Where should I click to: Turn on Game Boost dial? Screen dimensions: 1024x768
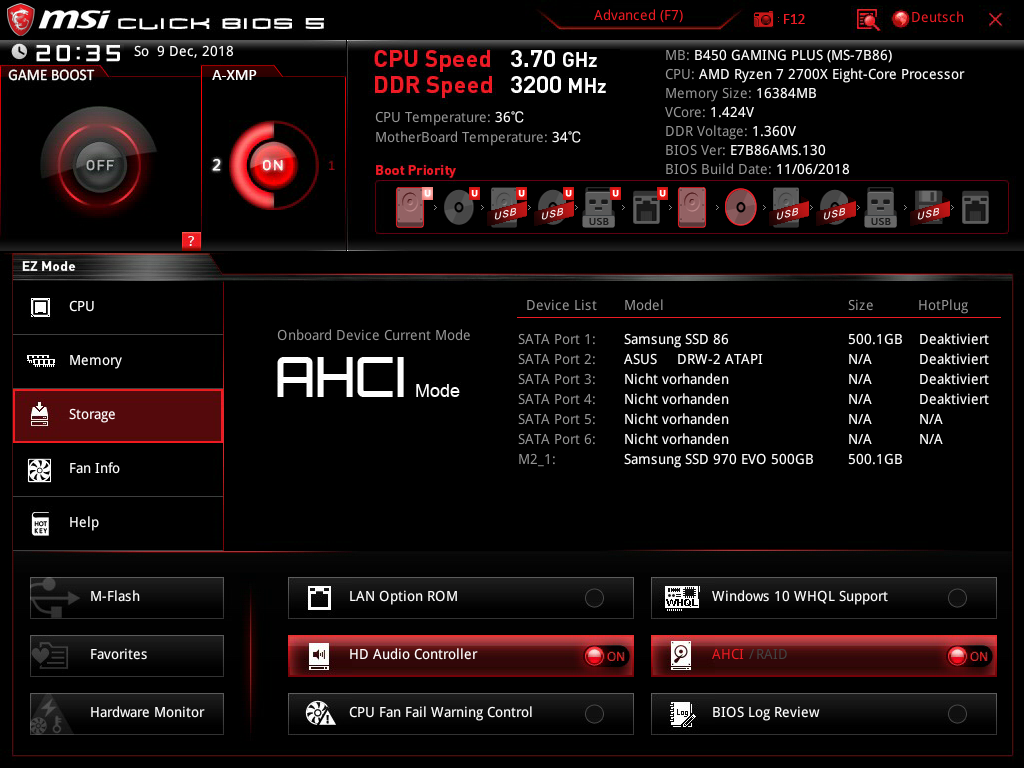(99, 165)
